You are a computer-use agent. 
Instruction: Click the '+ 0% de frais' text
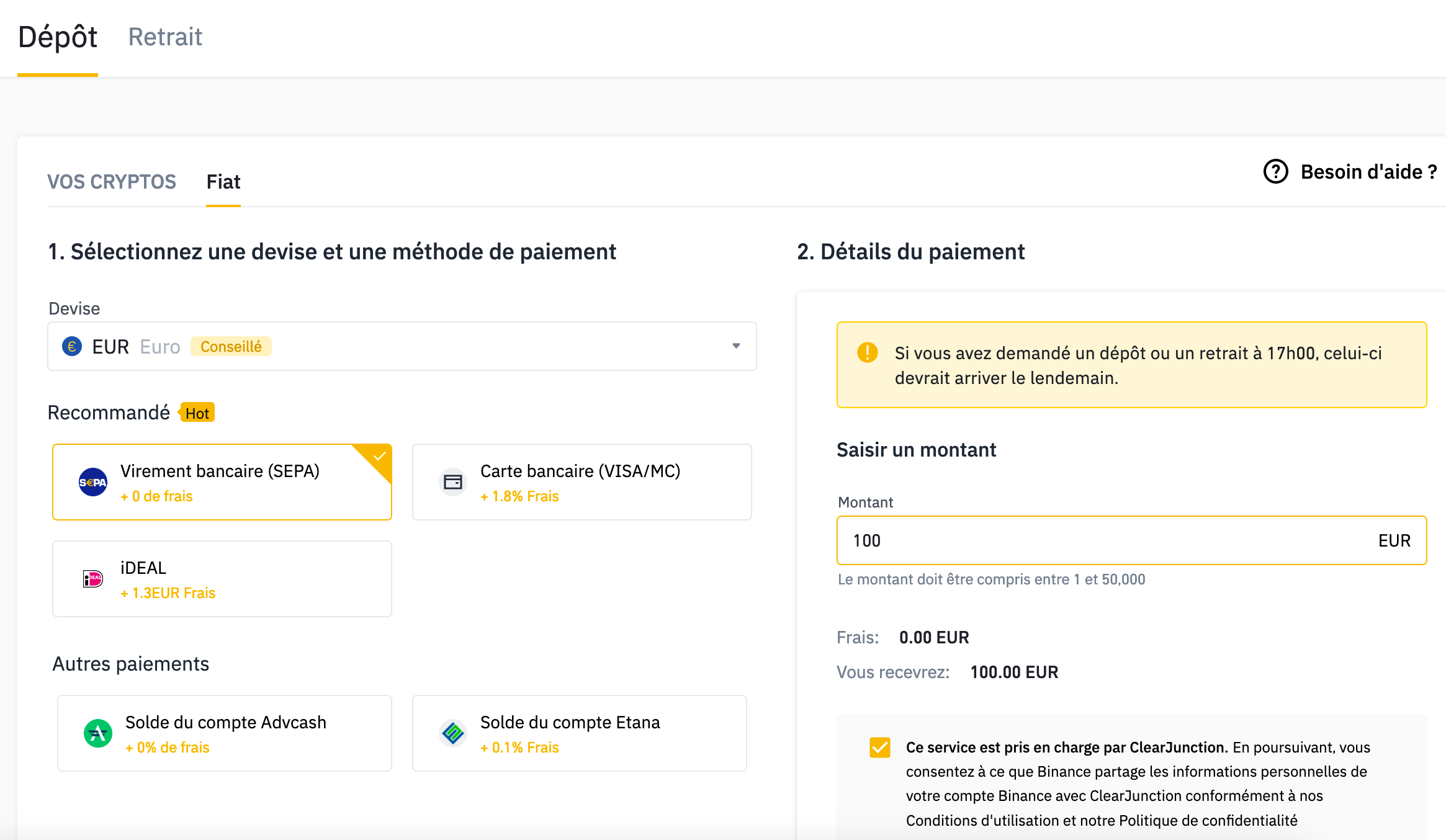(168, 748)
